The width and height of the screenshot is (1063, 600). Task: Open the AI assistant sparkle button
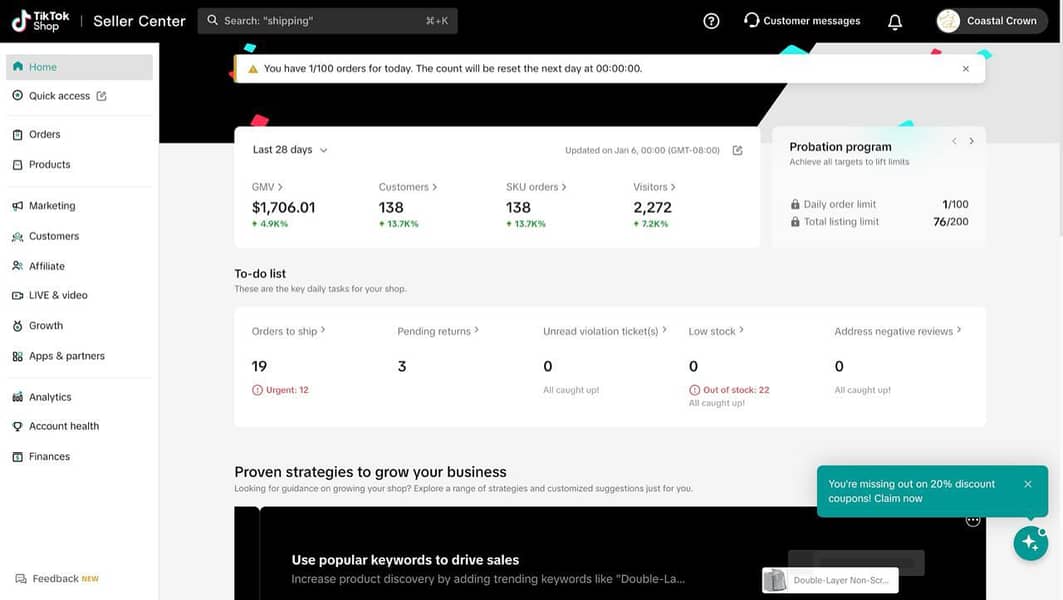(1030, 542)
